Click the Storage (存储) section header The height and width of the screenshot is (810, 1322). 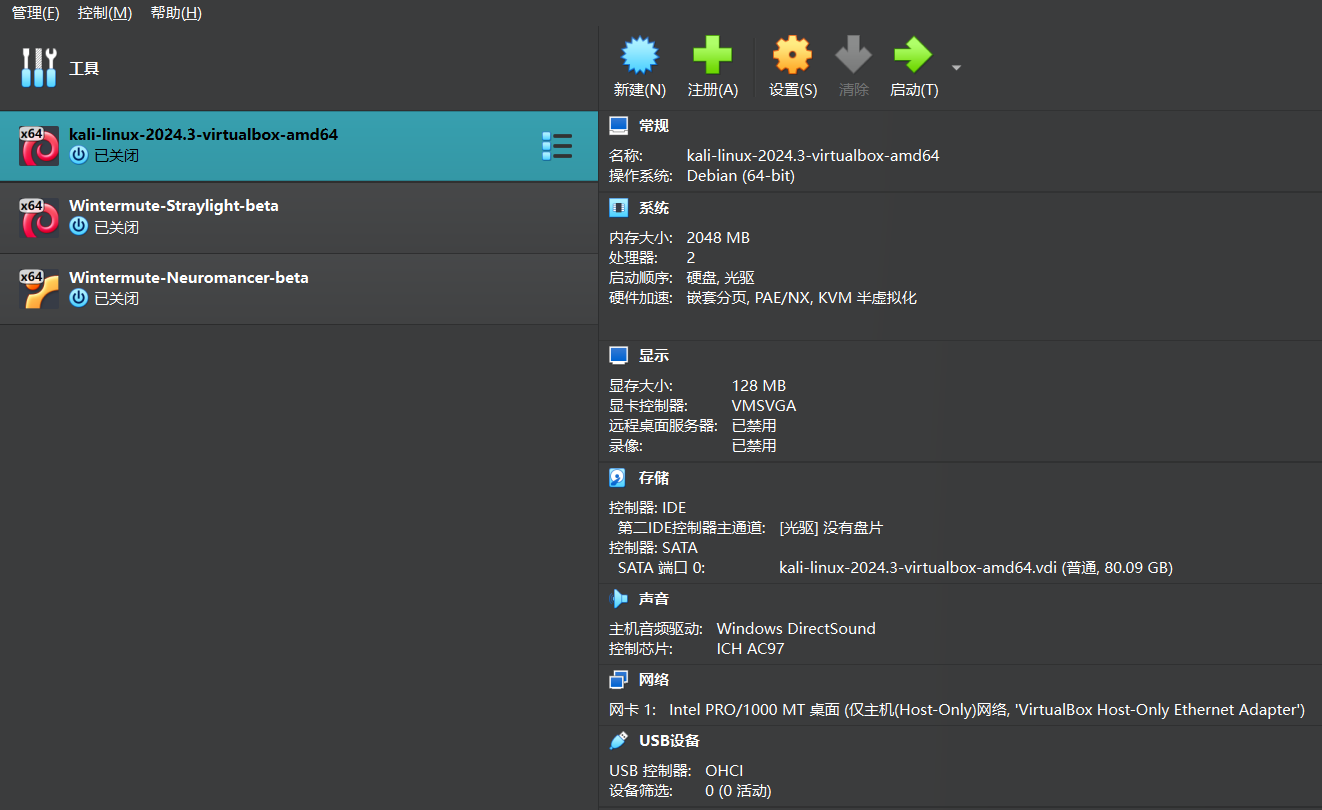pos(653,478)
